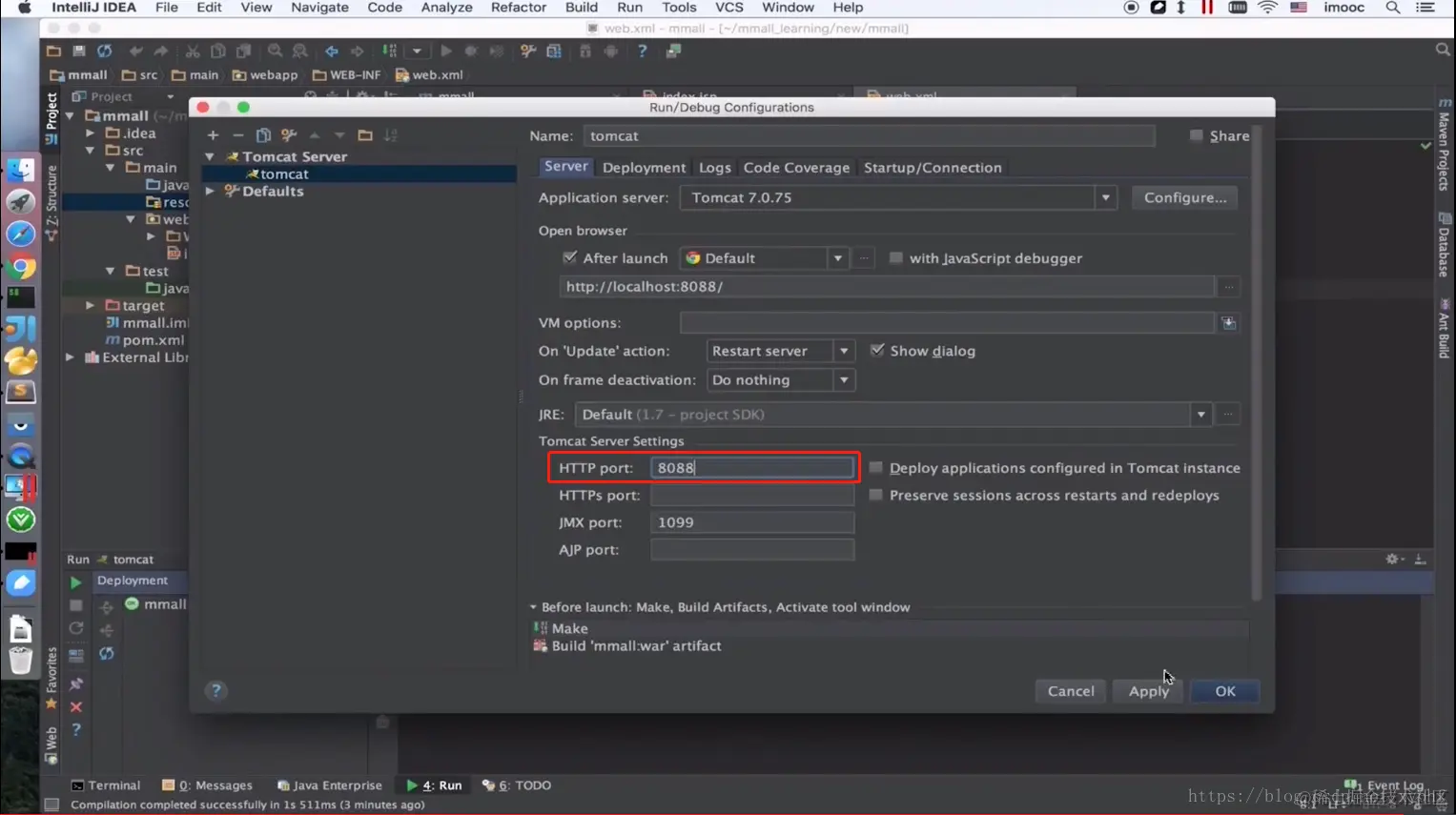Screen dimensions: 1456x815
Task: Open Edit Defaults wrench icon in dialog toolbar
Action: (x=289, y=135)
